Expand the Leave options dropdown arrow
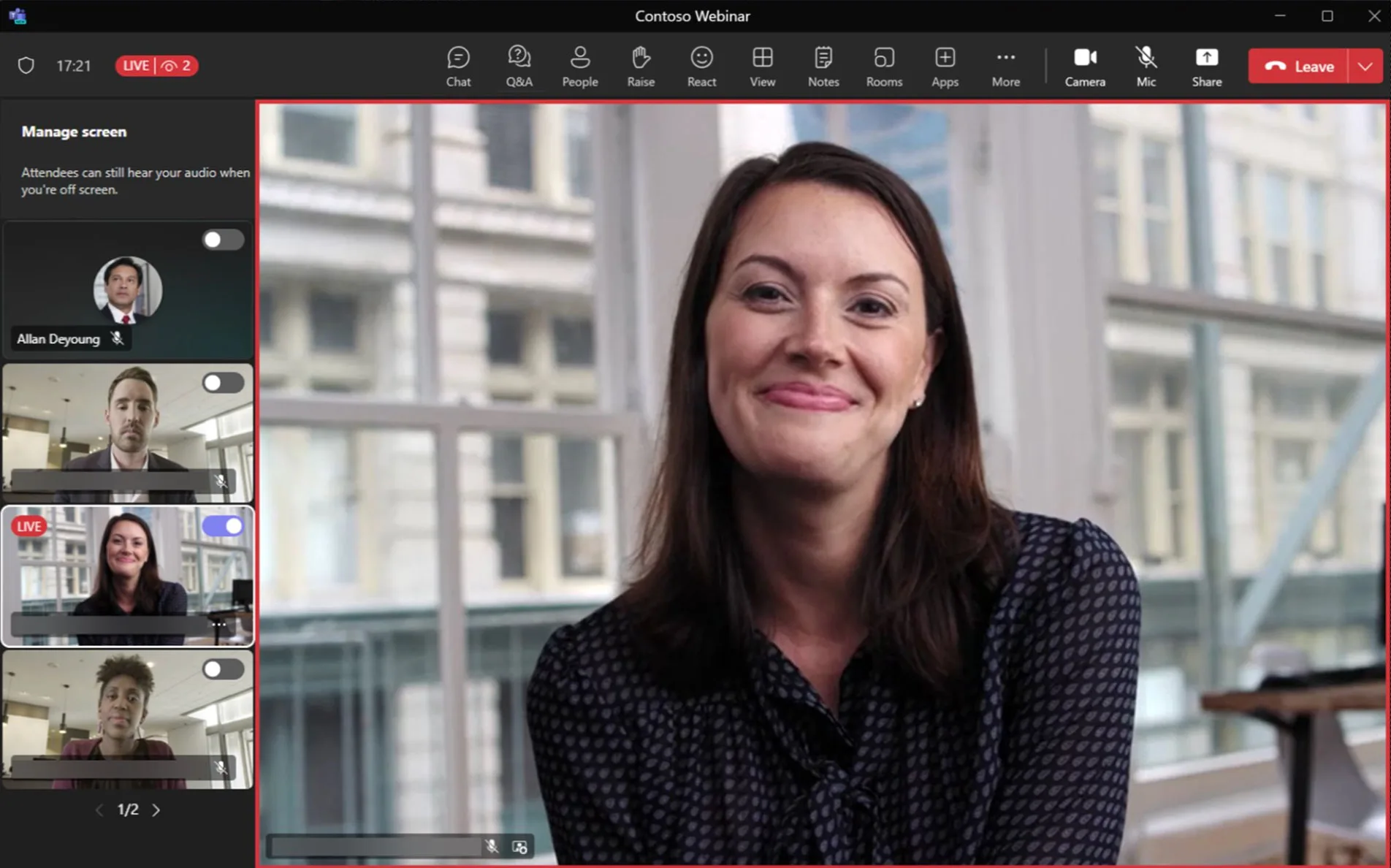The height and width of the screenshot is (868, 1391). click(1365, 66)
